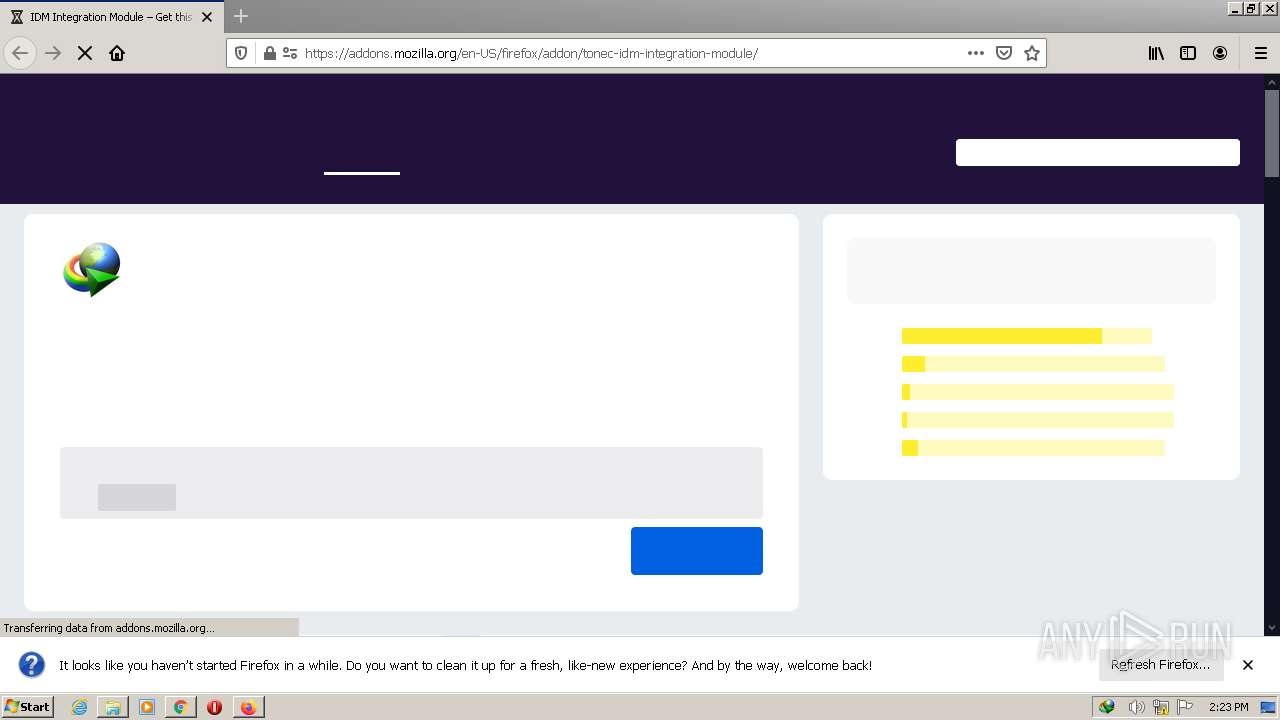Stop loading the page
This screenshot has width=1280, height=720.
[85, 53]
